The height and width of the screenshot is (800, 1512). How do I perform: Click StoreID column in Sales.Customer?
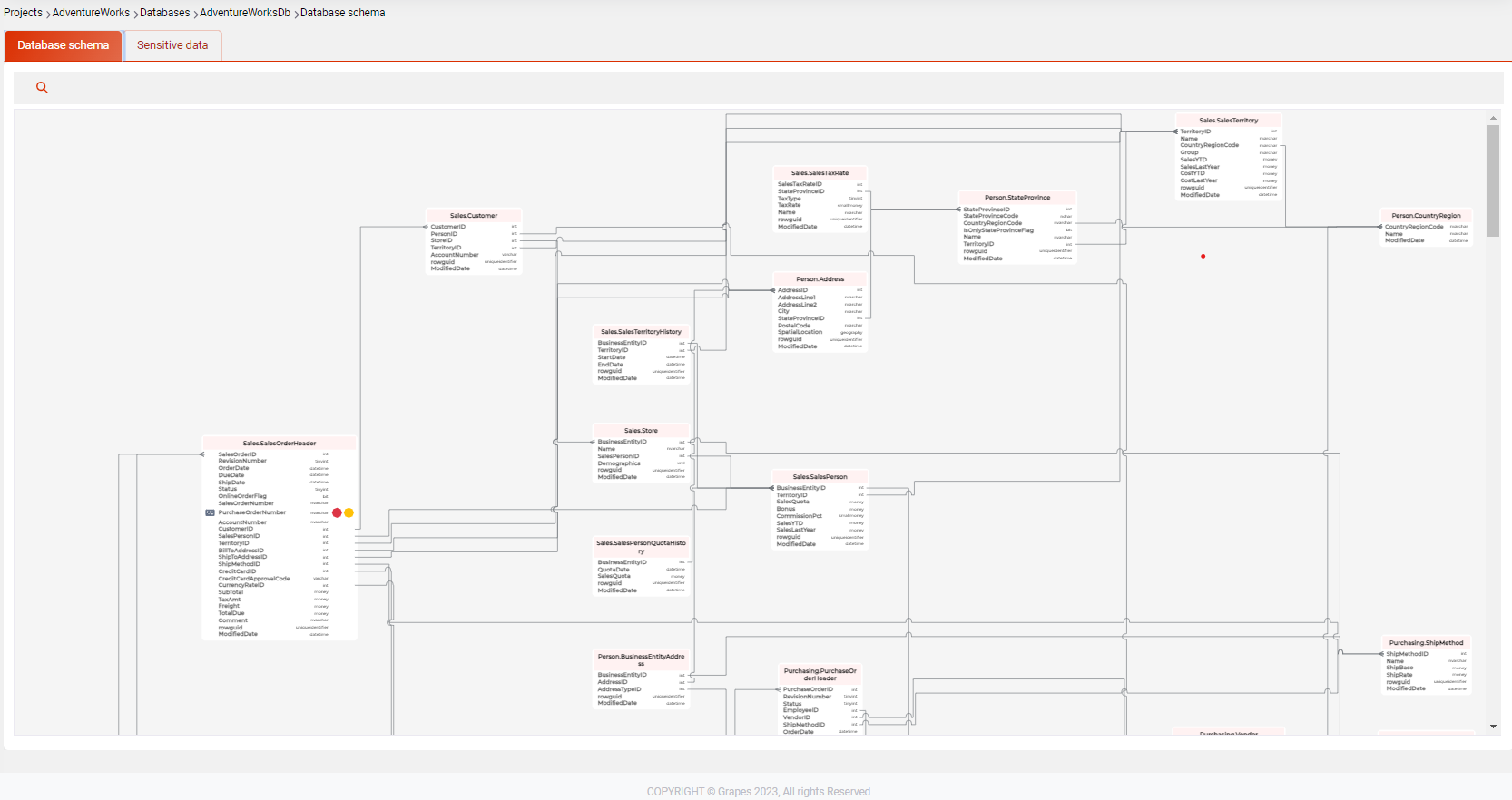pos(441,240)
